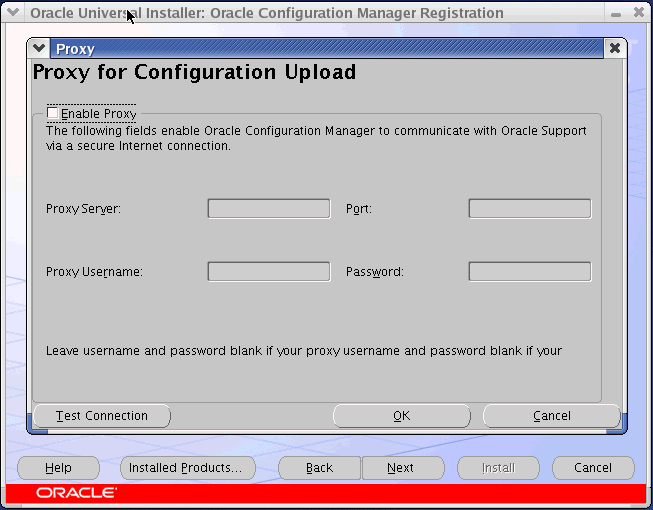
Task: Focus the Port text field
Action: [529, 209]
